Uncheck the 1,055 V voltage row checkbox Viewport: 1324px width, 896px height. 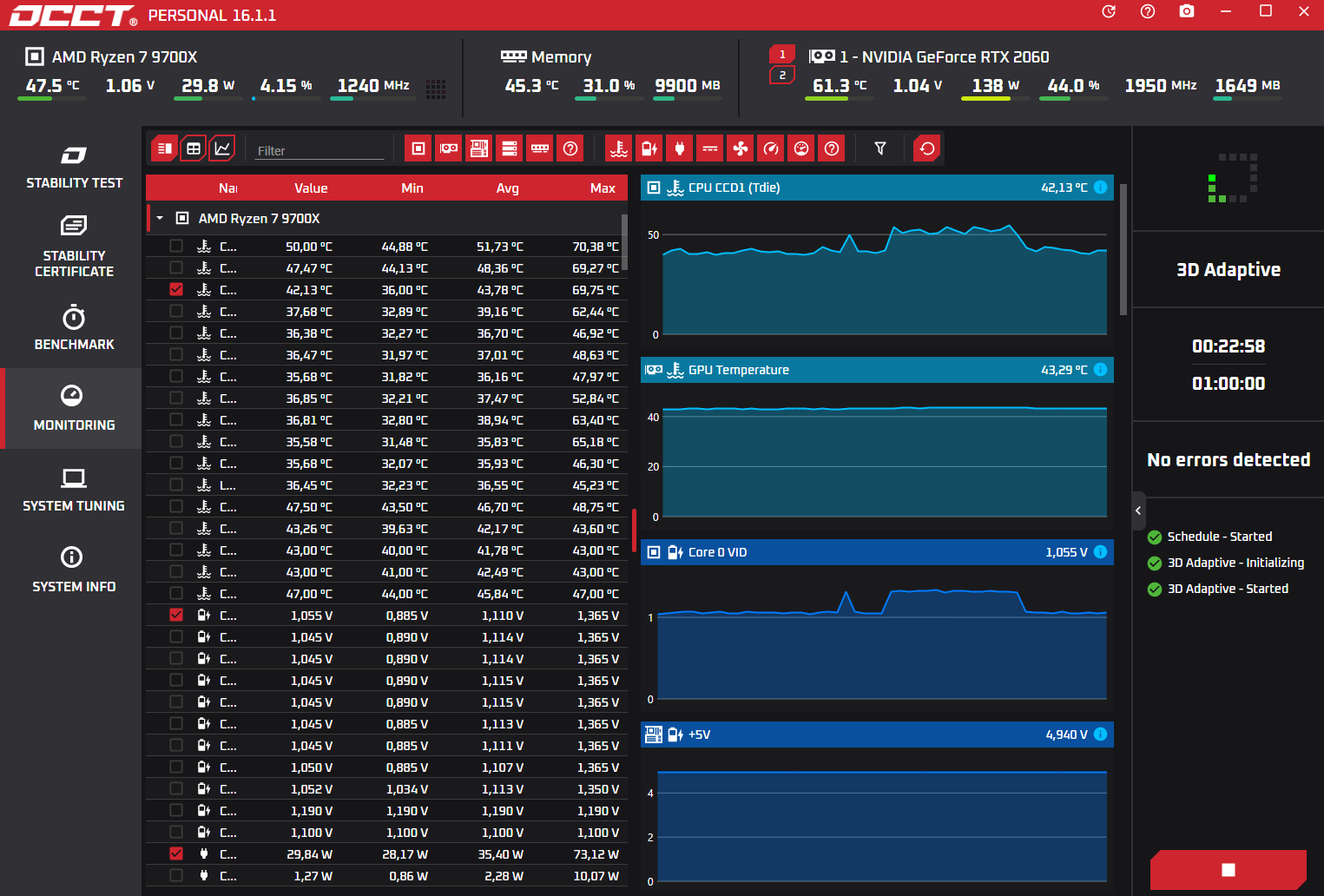tap(176, 615)
